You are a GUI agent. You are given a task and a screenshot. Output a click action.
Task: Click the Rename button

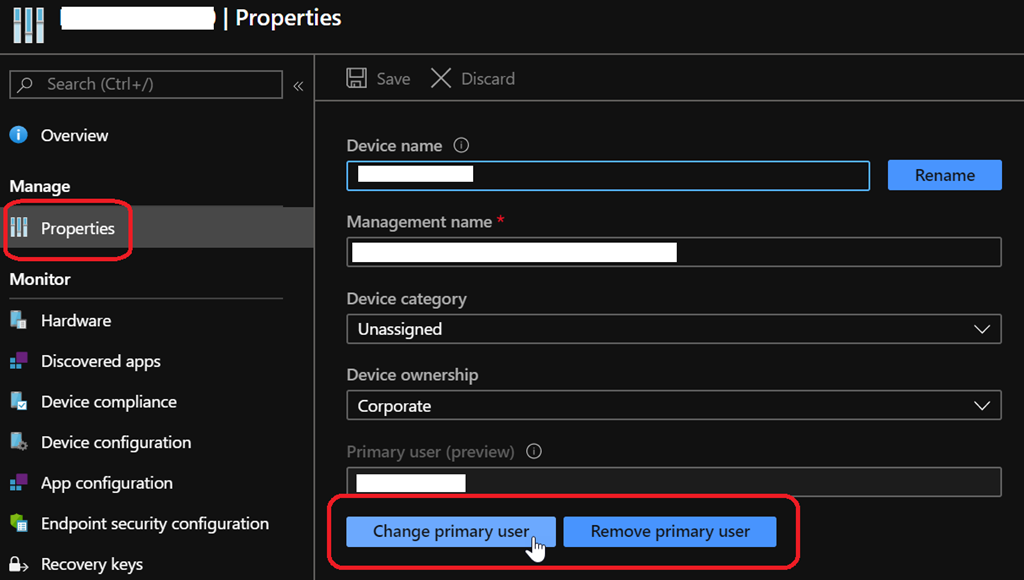[x=944, y=175]
